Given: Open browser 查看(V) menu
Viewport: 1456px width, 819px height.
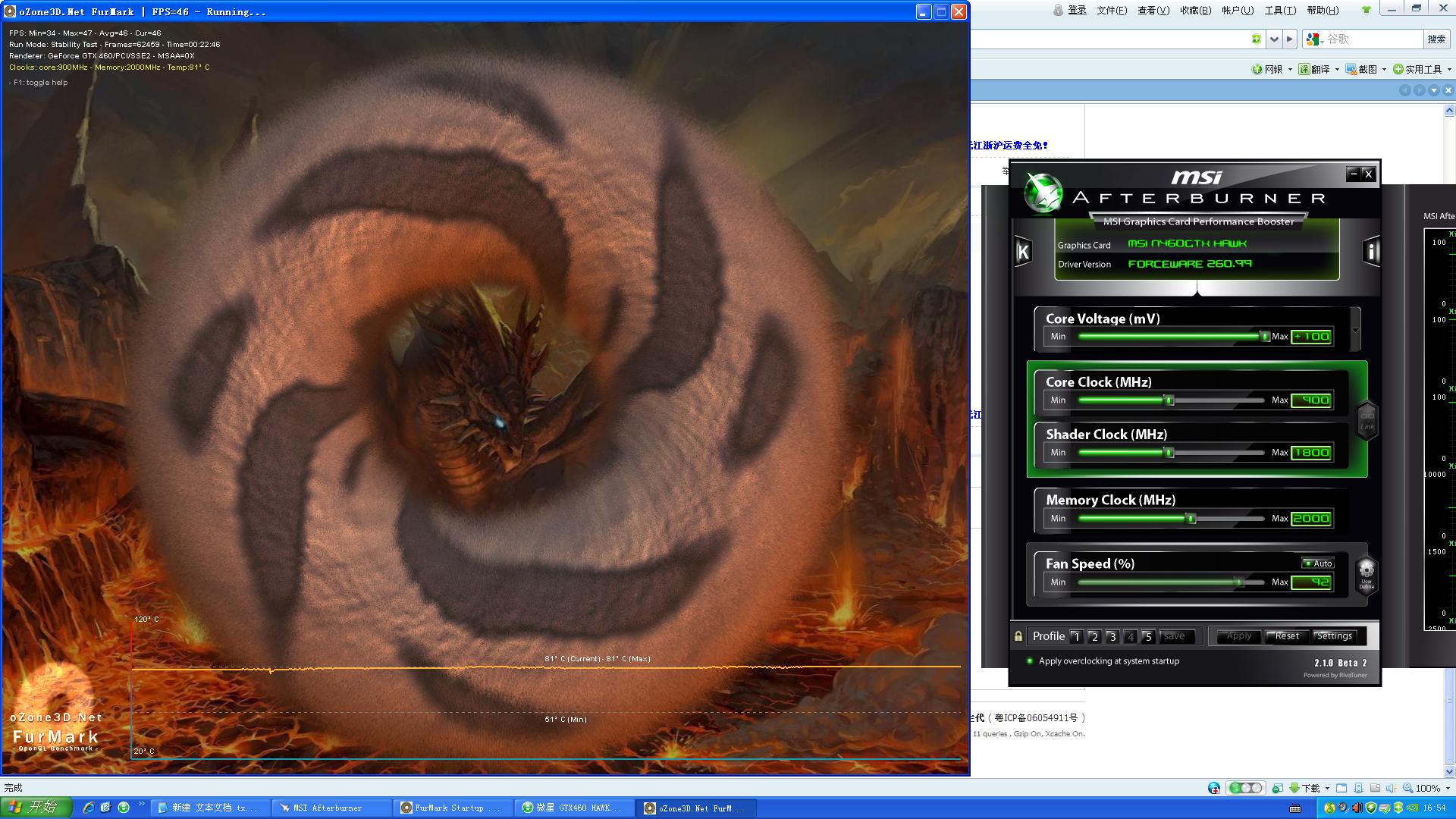Looking at the screenshot, I should [x=1153, y=11].
